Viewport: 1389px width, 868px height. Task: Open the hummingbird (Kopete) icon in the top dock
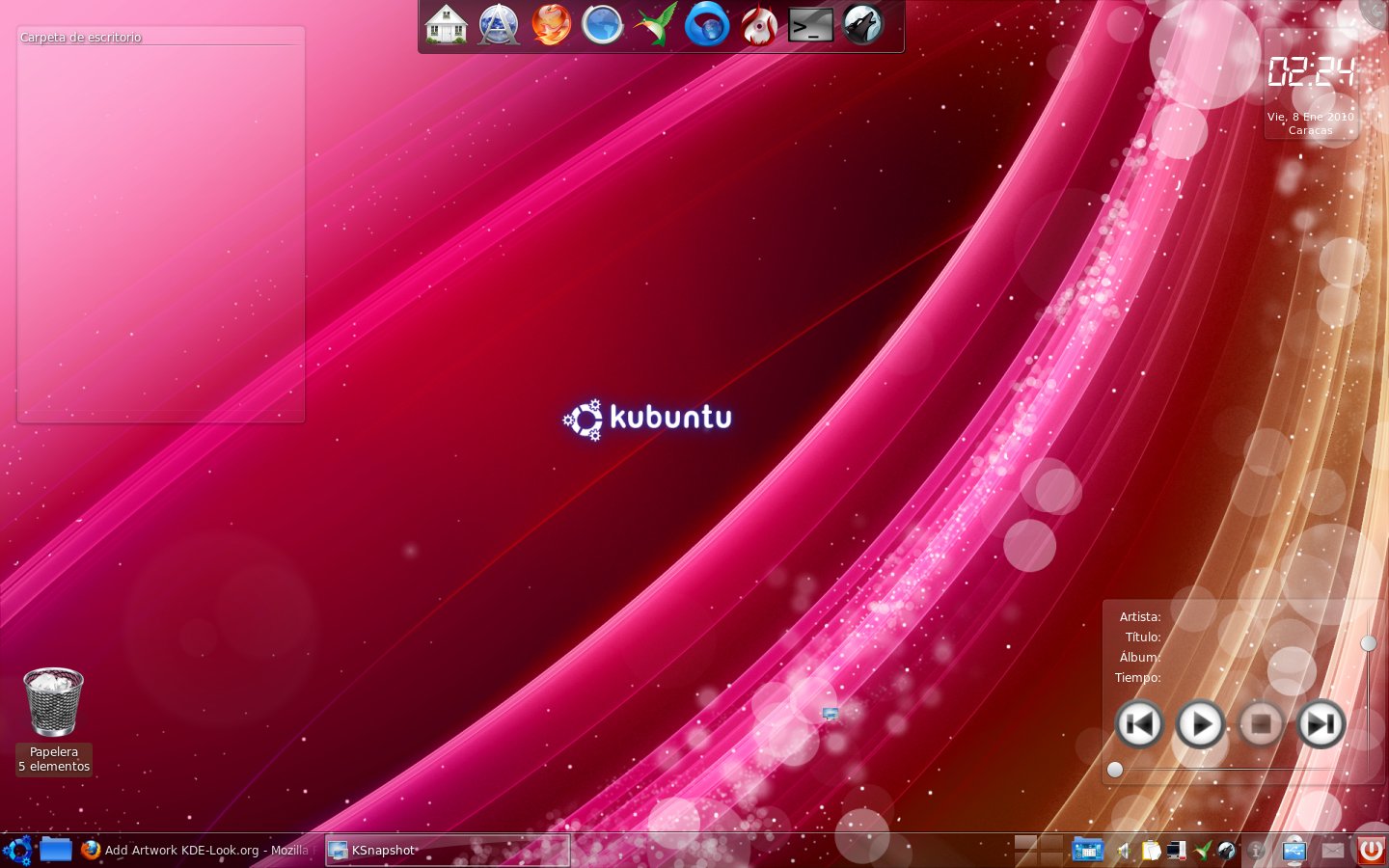655,24
